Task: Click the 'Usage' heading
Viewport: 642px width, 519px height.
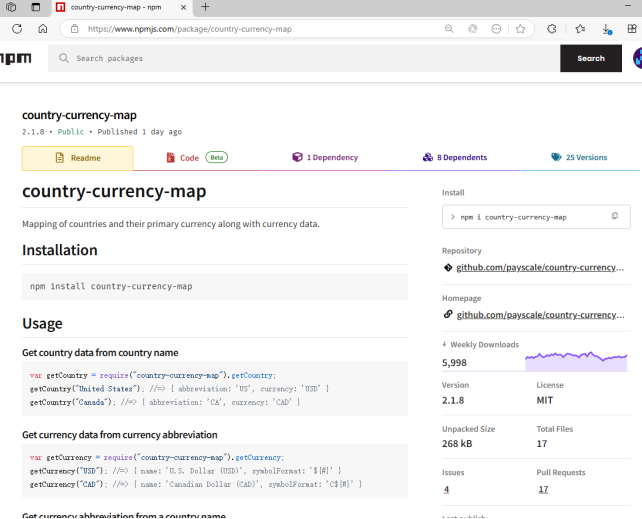Action: pos(42,324)
